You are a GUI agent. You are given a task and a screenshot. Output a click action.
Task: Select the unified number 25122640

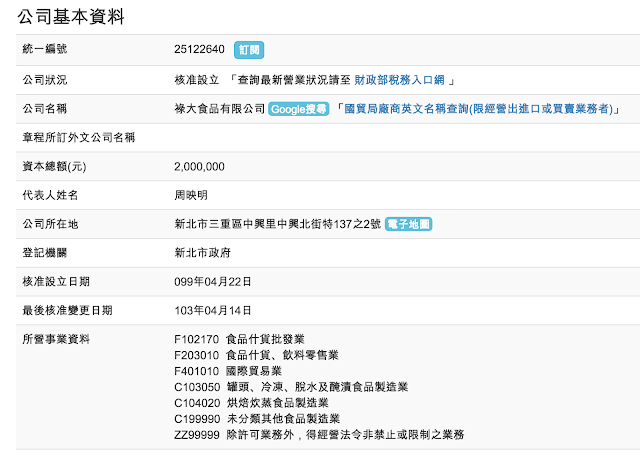point(200,49)
